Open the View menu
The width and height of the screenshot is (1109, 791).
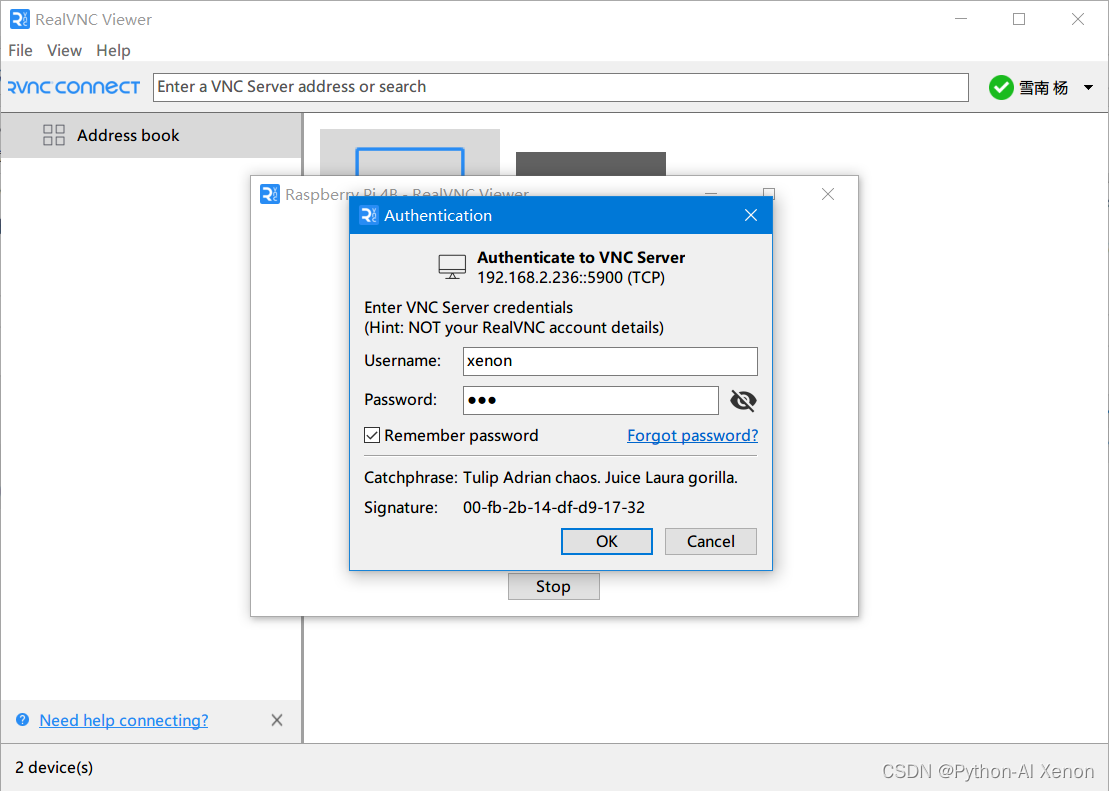(64, 50)
